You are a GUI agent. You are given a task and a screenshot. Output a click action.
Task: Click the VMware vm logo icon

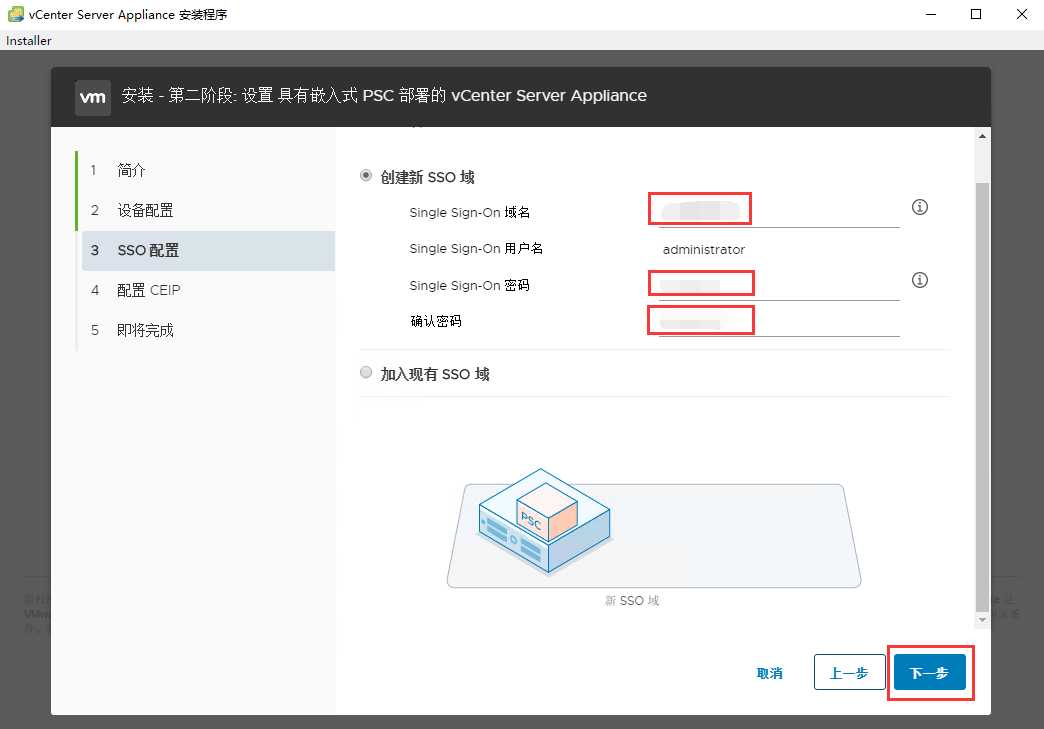(93, 97)
